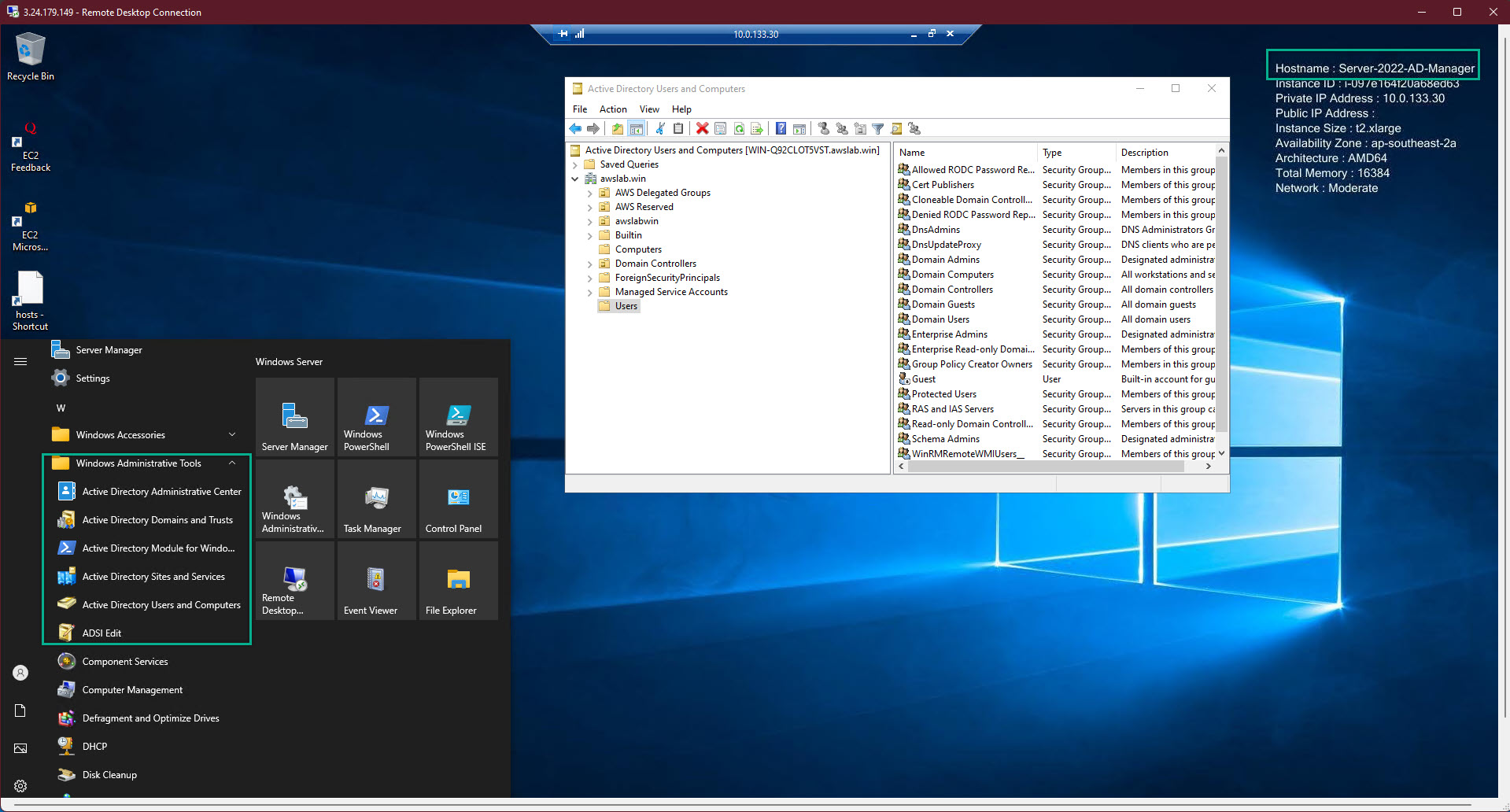The width and height of the screenshot is (1510, 812).
Task: Click the pin icon on RDP connection bar
Action: (x=563, y=34)
